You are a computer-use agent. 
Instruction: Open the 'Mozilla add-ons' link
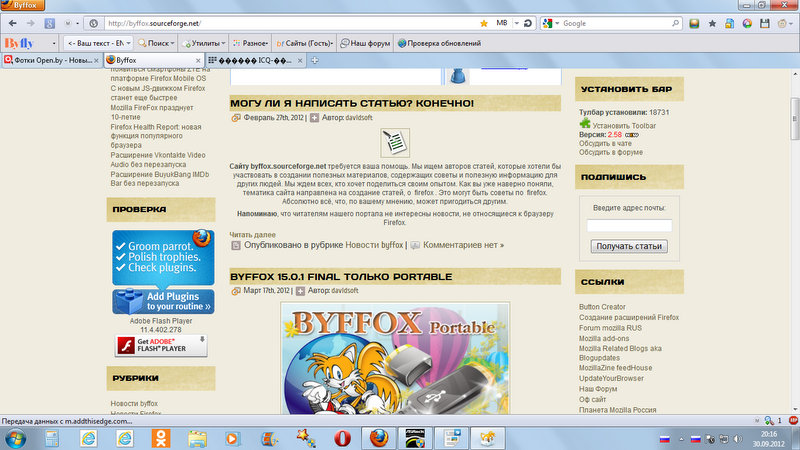point(604,338)
